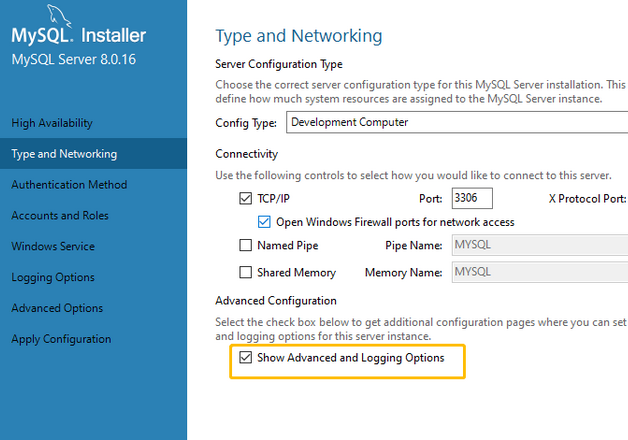Select Apply Configuration in sidebar

61,339
